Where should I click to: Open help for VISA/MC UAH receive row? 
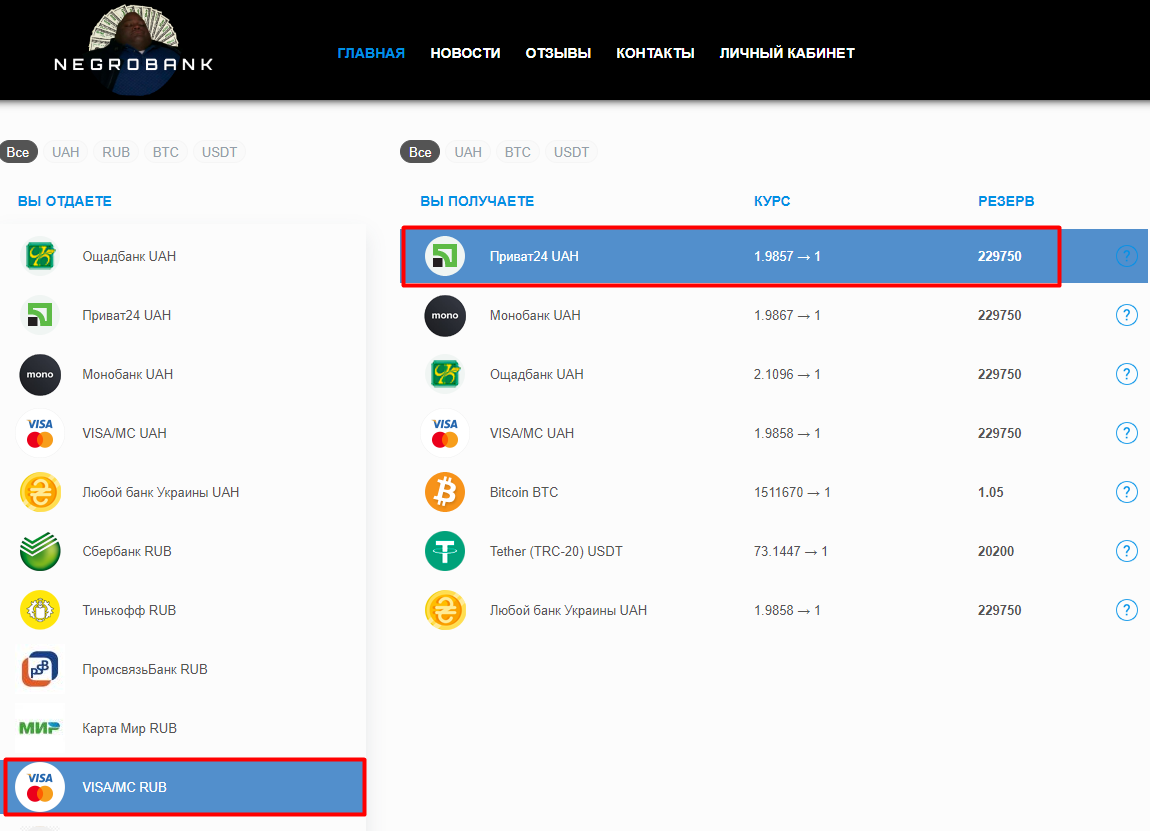click(x=1127, y=433)
